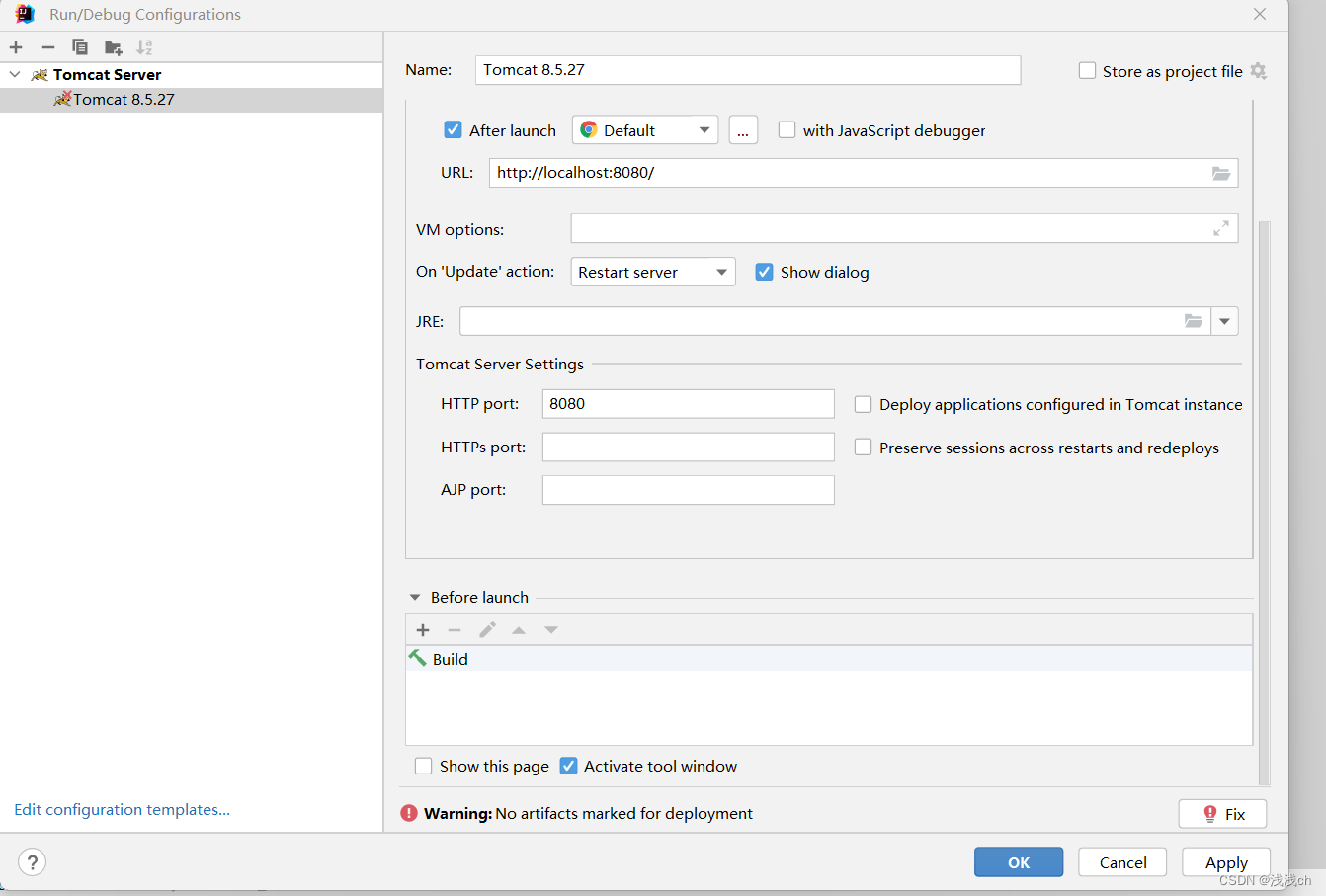Click the Fix button
The image size is (1326, 896).
click(x=1222, y=814)
